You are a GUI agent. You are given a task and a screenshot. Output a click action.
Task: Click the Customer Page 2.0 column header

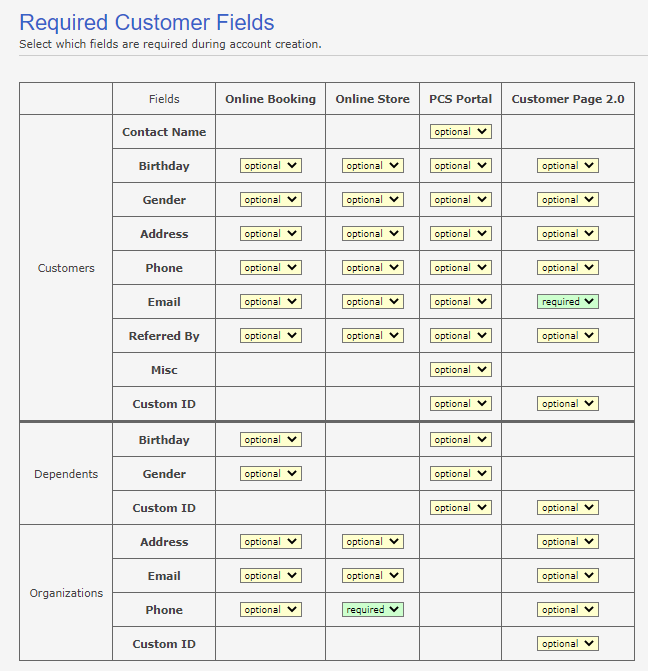[568, 99]
